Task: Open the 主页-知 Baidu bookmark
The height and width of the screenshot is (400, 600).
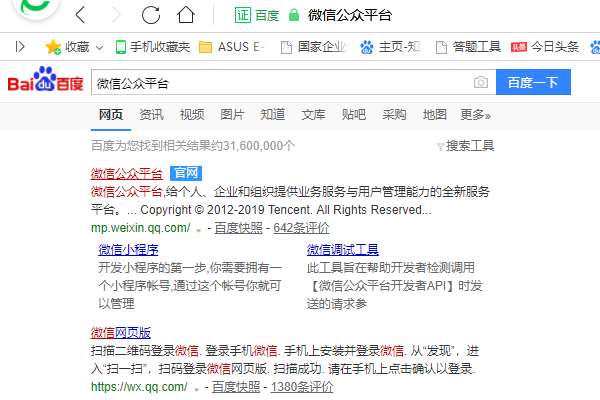Action: tap(390, 47)
